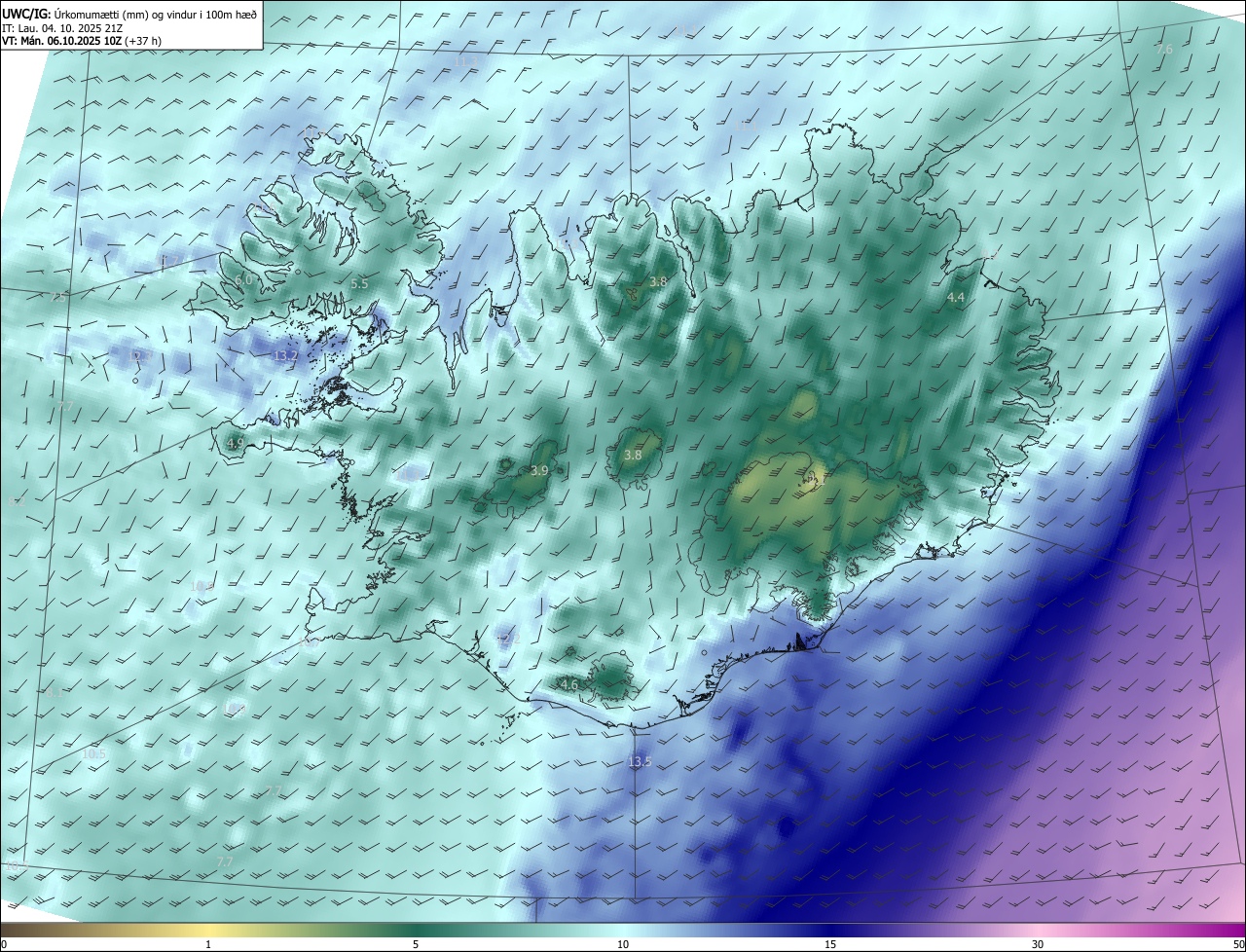Click the 15 tick on colour scale
The height and width of the screenshot is (952, 1246).
click(830, 944)
